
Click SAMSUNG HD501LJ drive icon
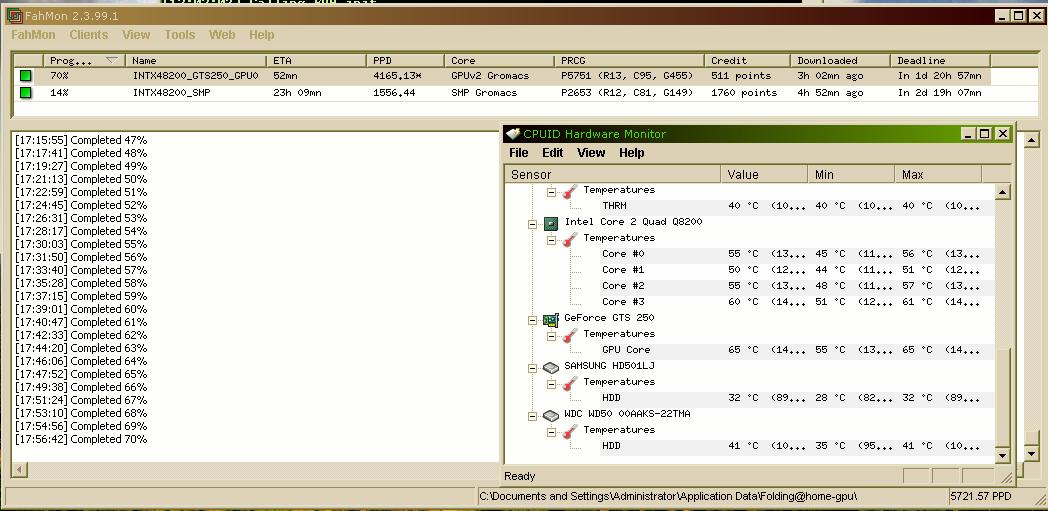[x=551, y=367]
